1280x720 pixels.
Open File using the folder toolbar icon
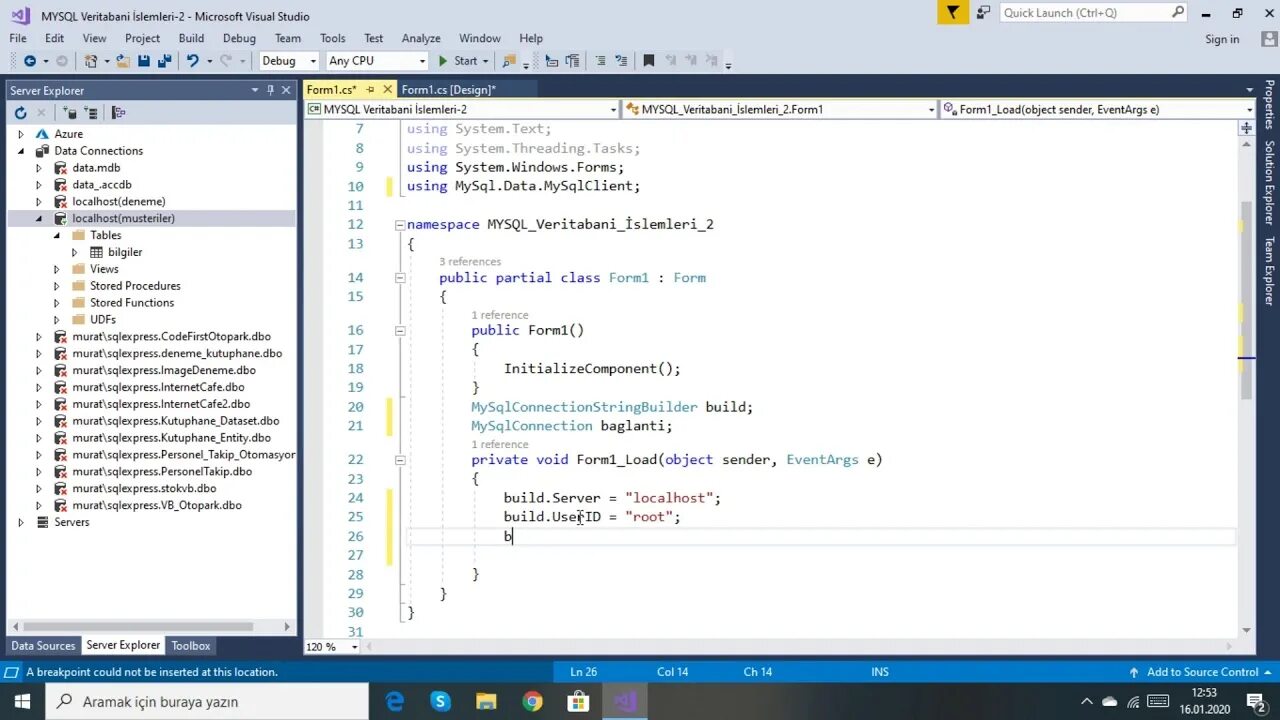[123, 61]
